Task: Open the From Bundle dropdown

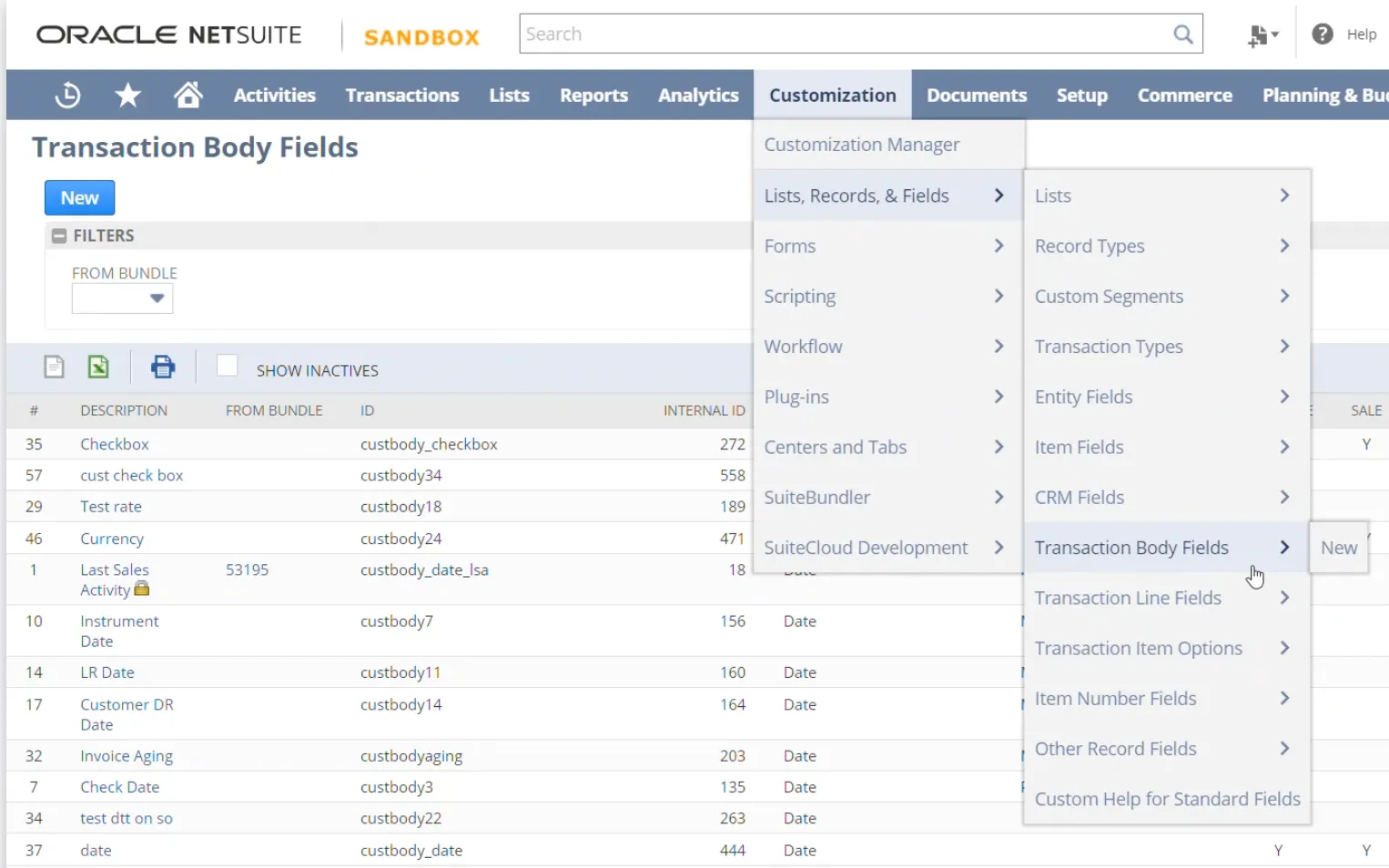Action: point(123,298)
